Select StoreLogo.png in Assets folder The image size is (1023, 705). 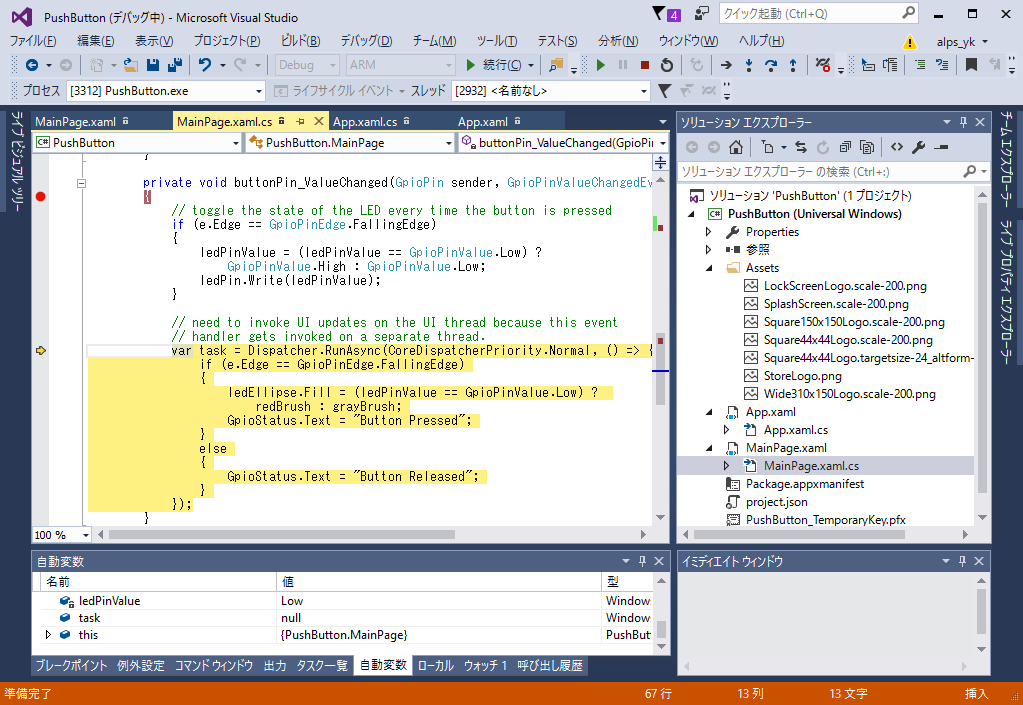pos(802,376)
